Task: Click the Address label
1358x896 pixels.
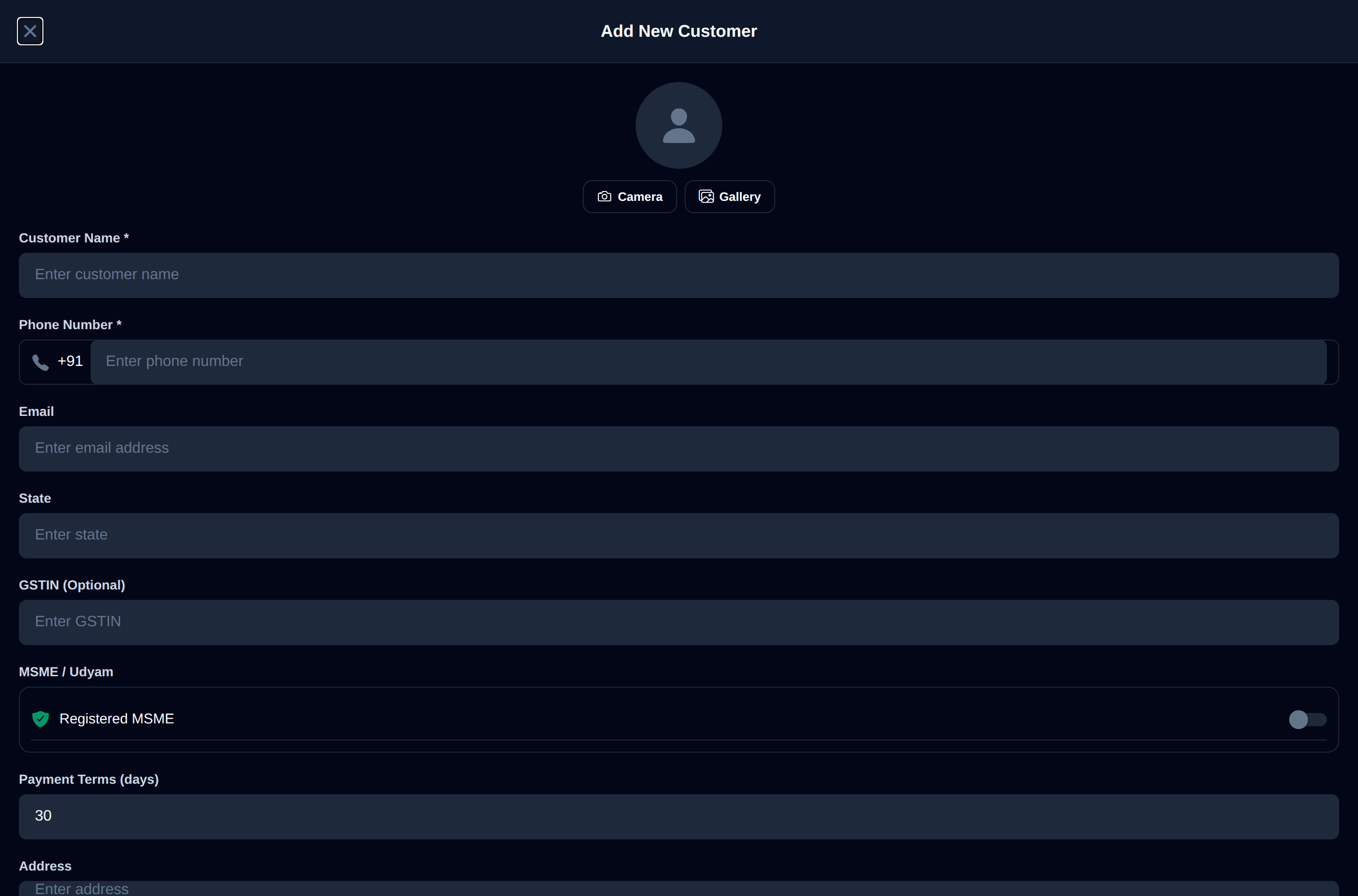Action: click(45, 866)
